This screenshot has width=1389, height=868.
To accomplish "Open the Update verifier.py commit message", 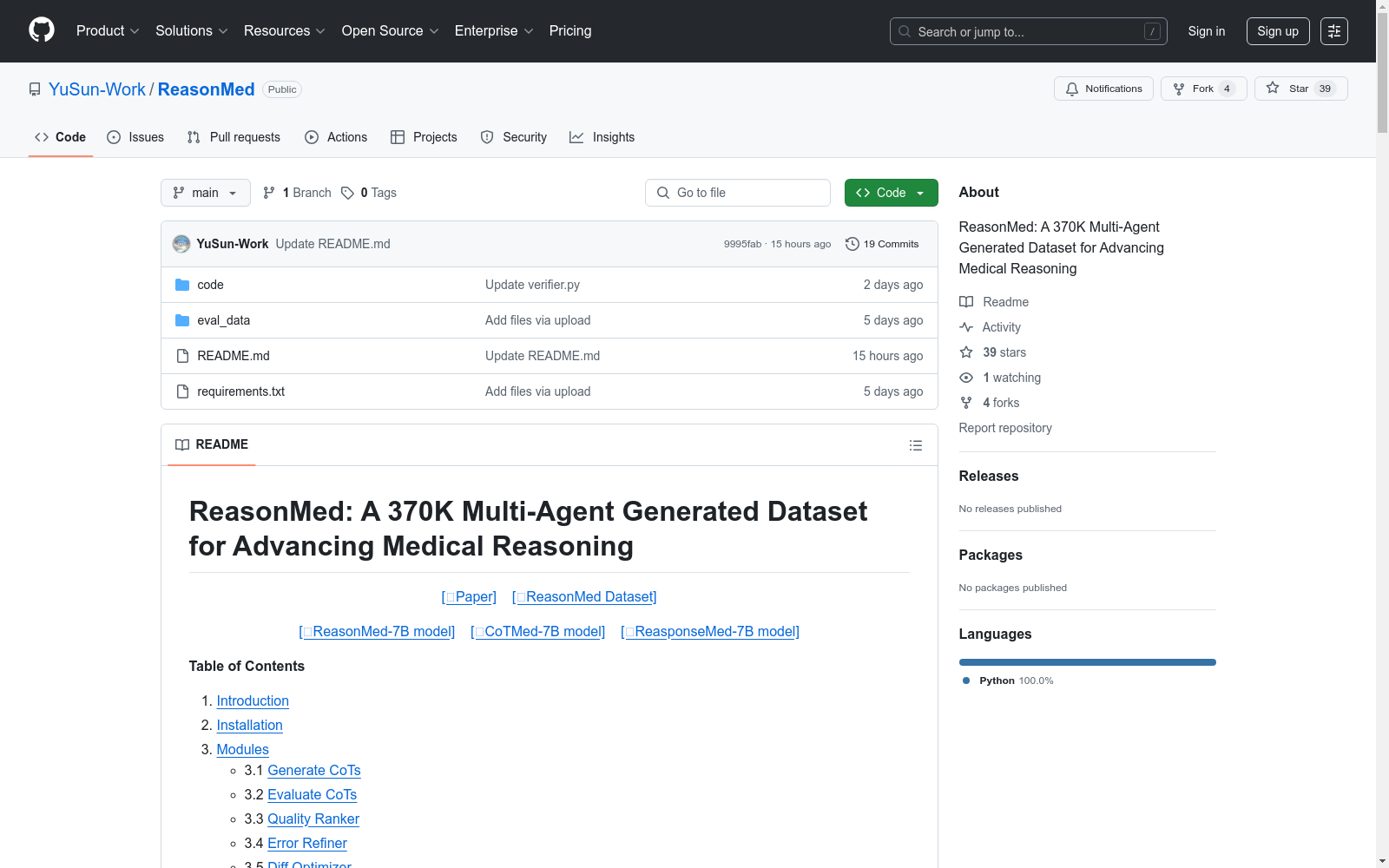I will pyautogui.click(x=532, y=285).
